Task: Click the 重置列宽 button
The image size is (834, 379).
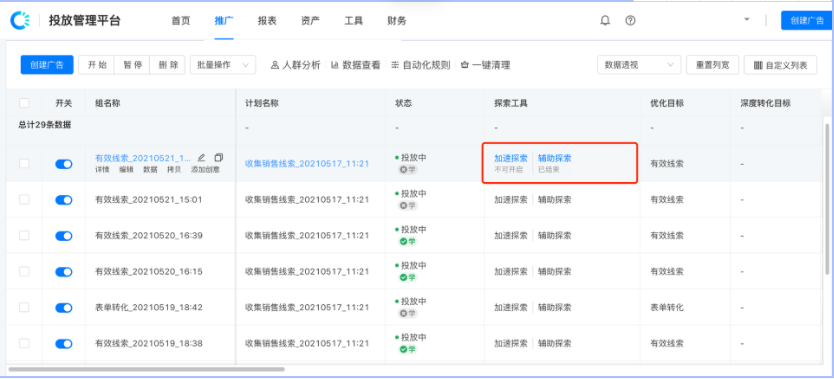Action: (x=712, y=65)
